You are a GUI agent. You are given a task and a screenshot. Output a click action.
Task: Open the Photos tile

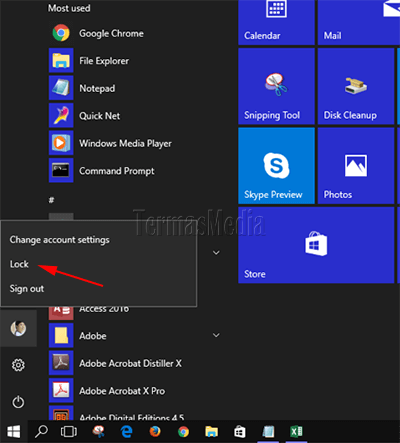[x=356, y=166]
